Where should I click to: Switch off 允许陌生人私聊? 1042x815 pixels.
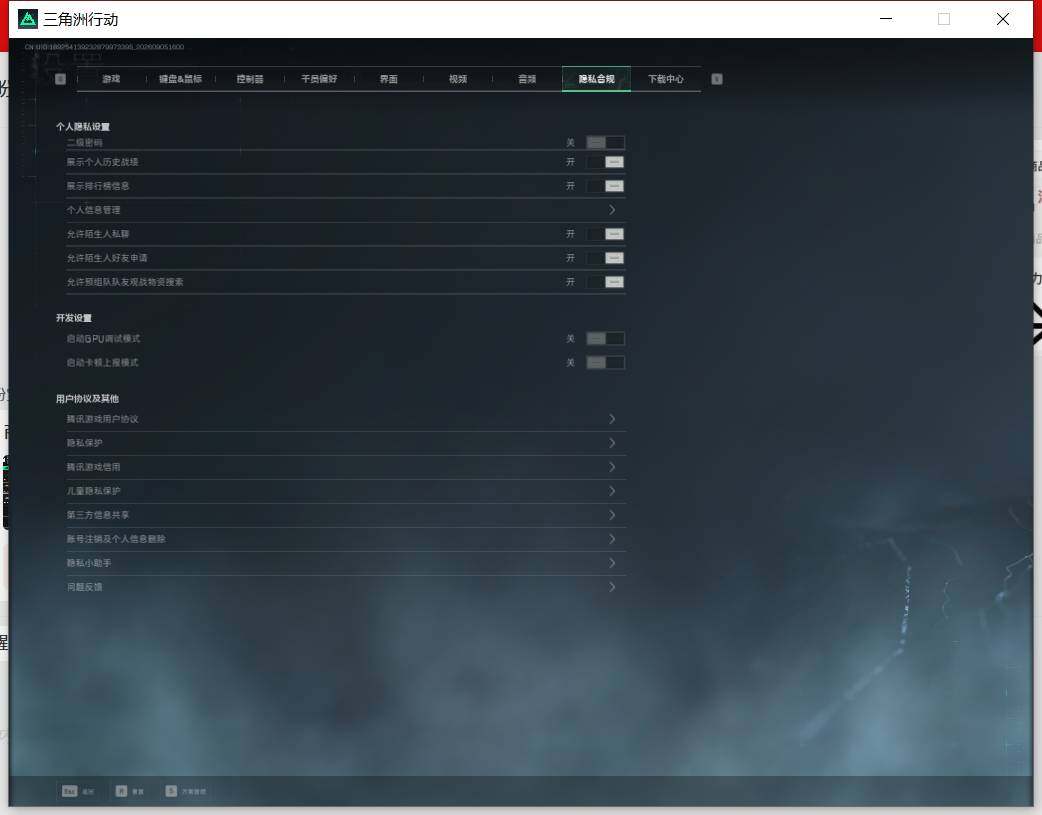[x=605, y=234]
